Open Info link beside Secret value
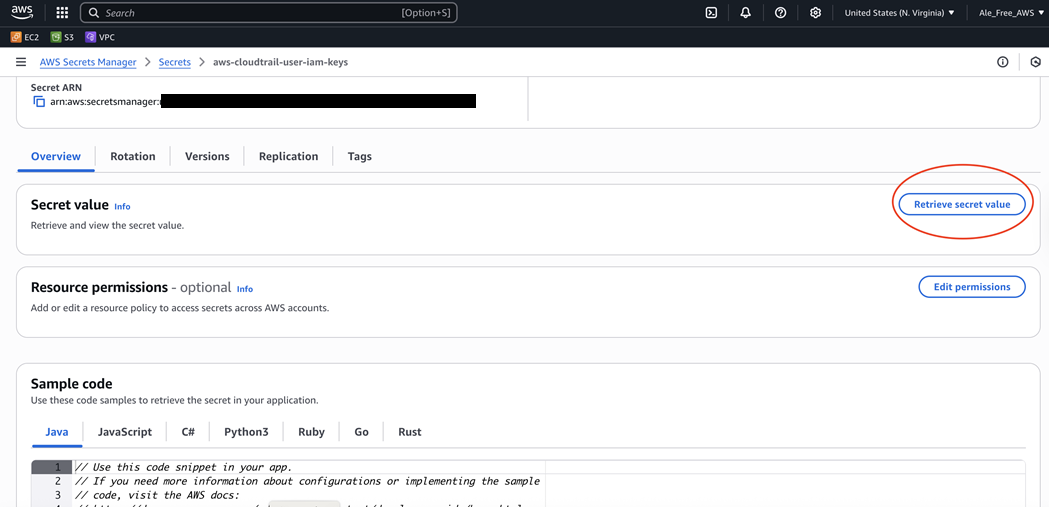This screenshot has width=1049, height=507. pos(122,207)
